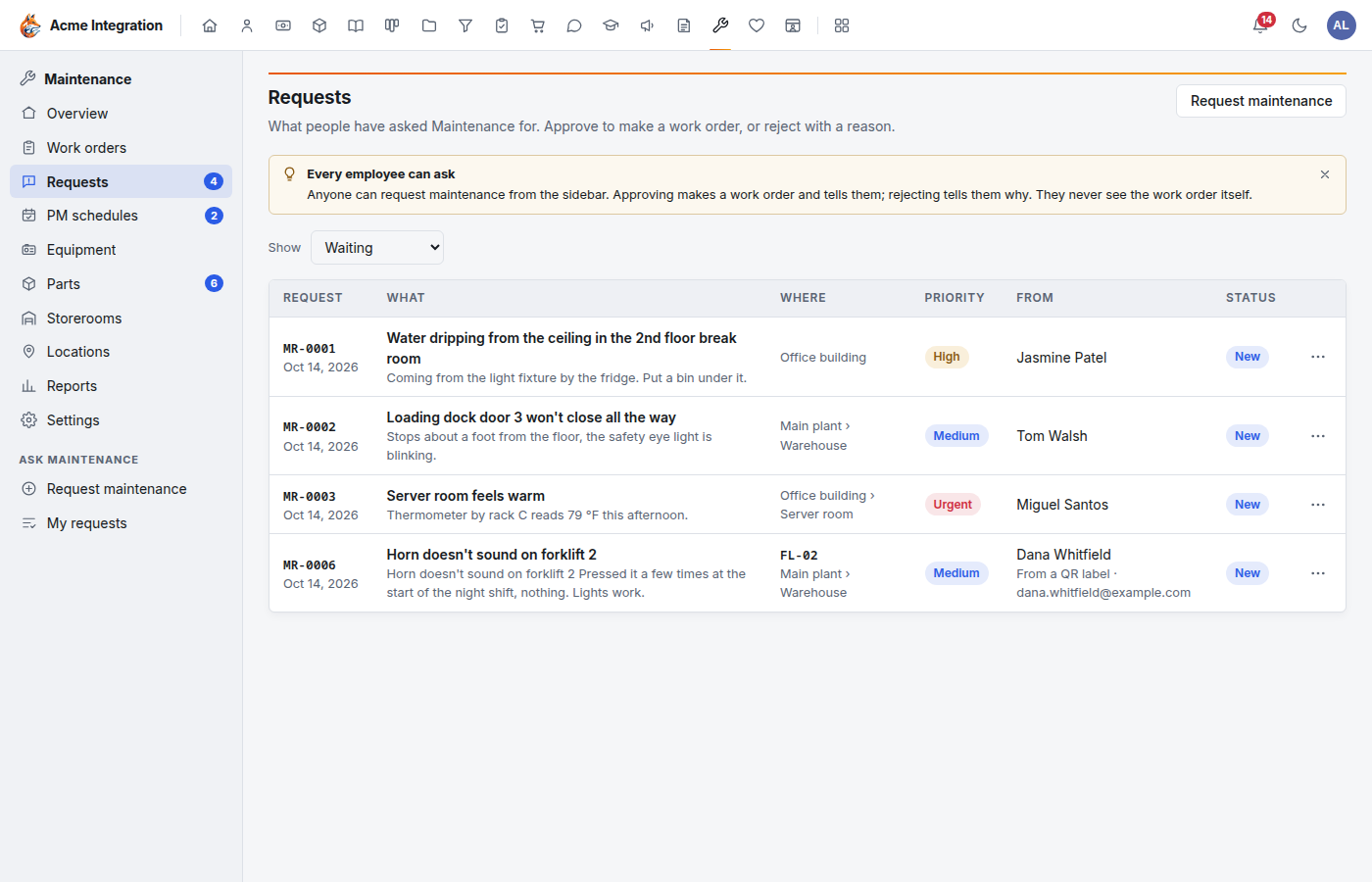Viewport: 1372px width, 882px height.
Task: Click the wrench maintenance icon in top navigation
Action: (x=720, y=25)
